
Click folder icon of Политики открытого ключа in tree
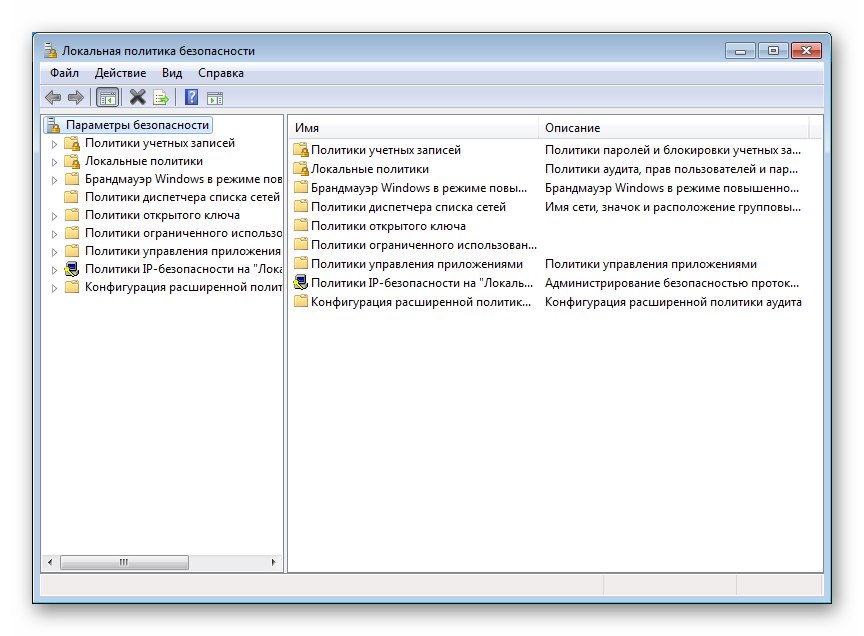click(72, 215)
